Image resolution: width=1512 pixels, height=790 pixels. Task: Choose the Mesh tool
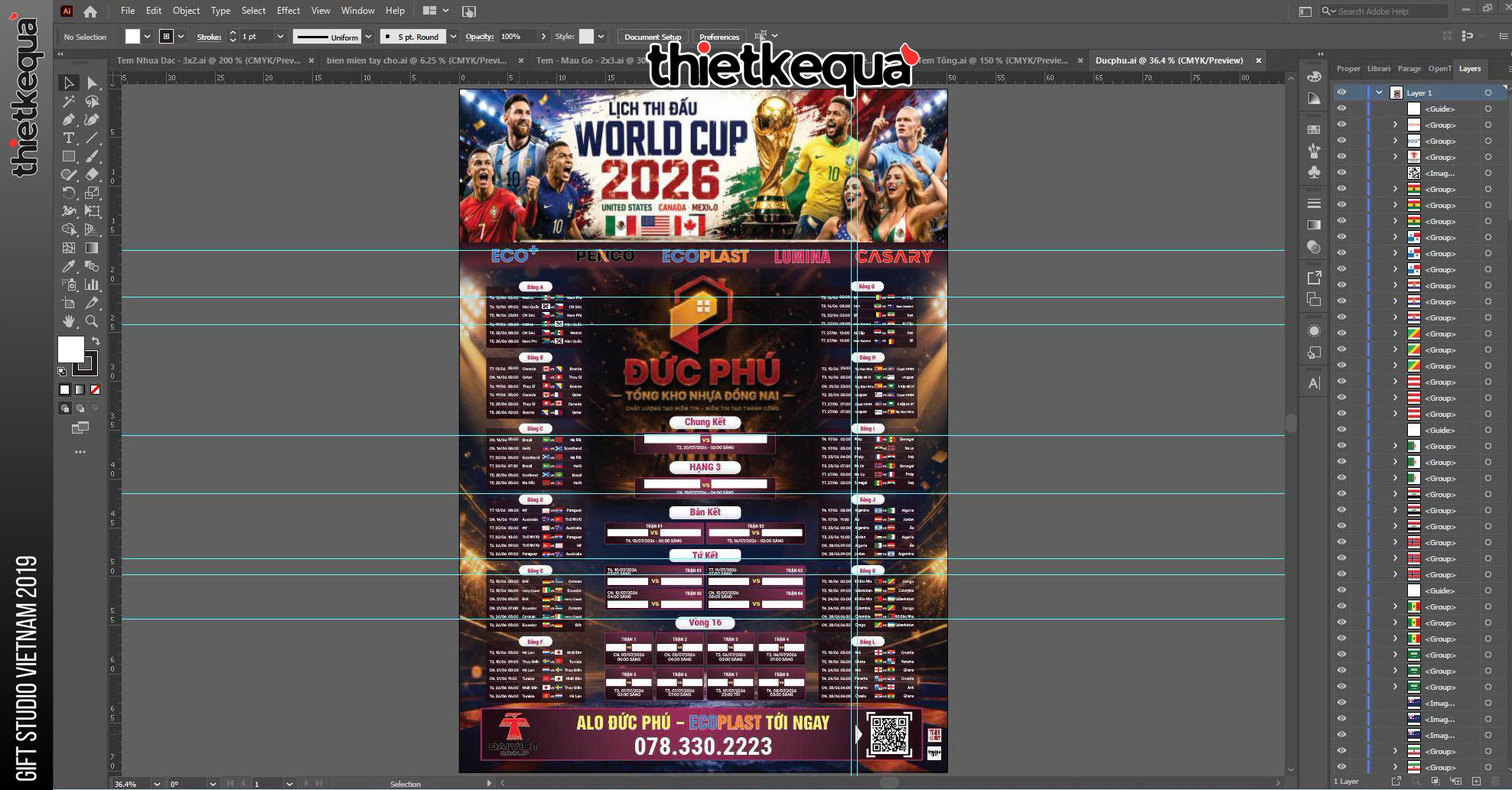[69, 248]
